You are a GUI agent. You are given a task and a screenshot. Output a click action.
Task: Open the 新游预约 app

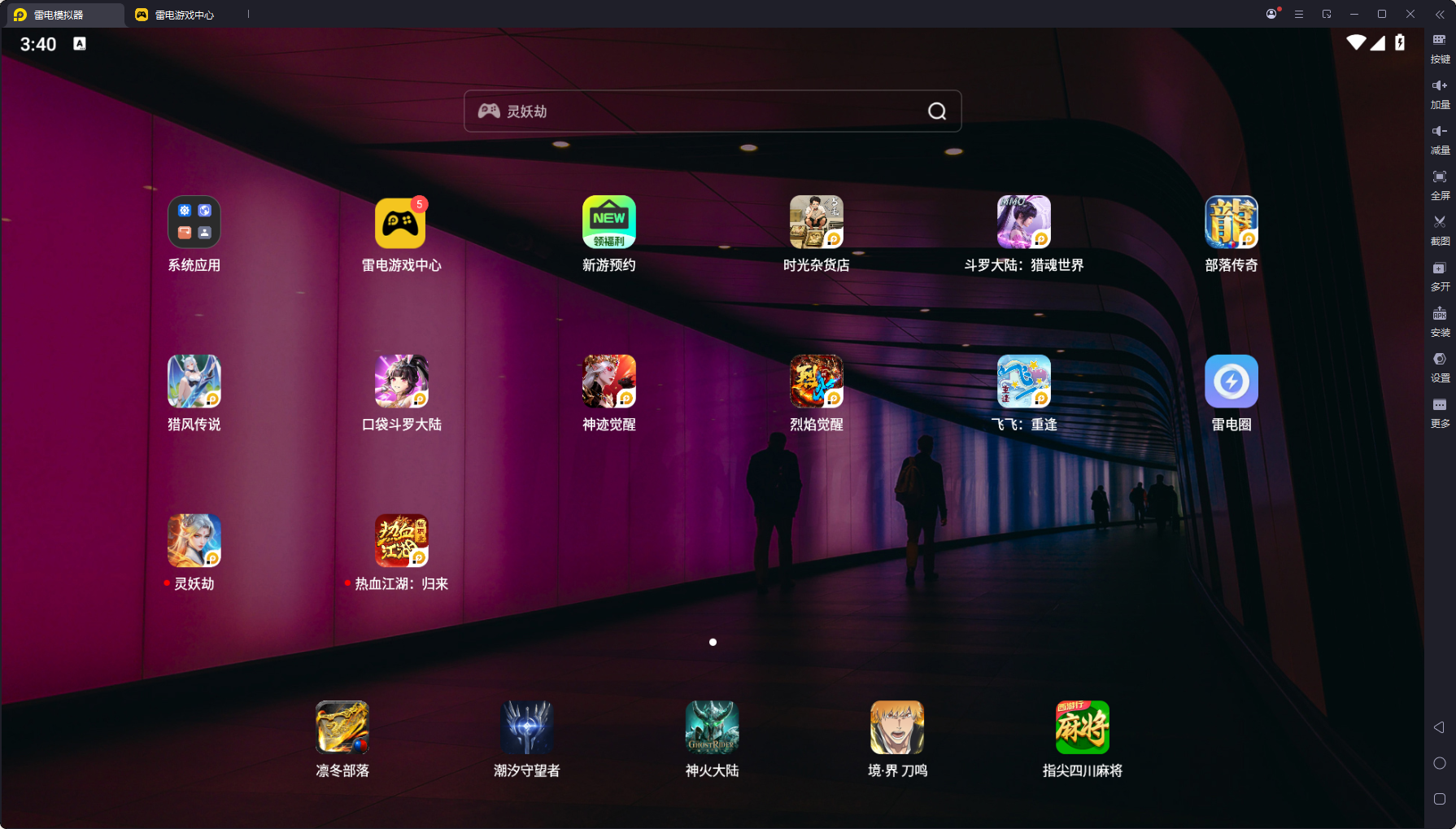[x=608, y=222]
